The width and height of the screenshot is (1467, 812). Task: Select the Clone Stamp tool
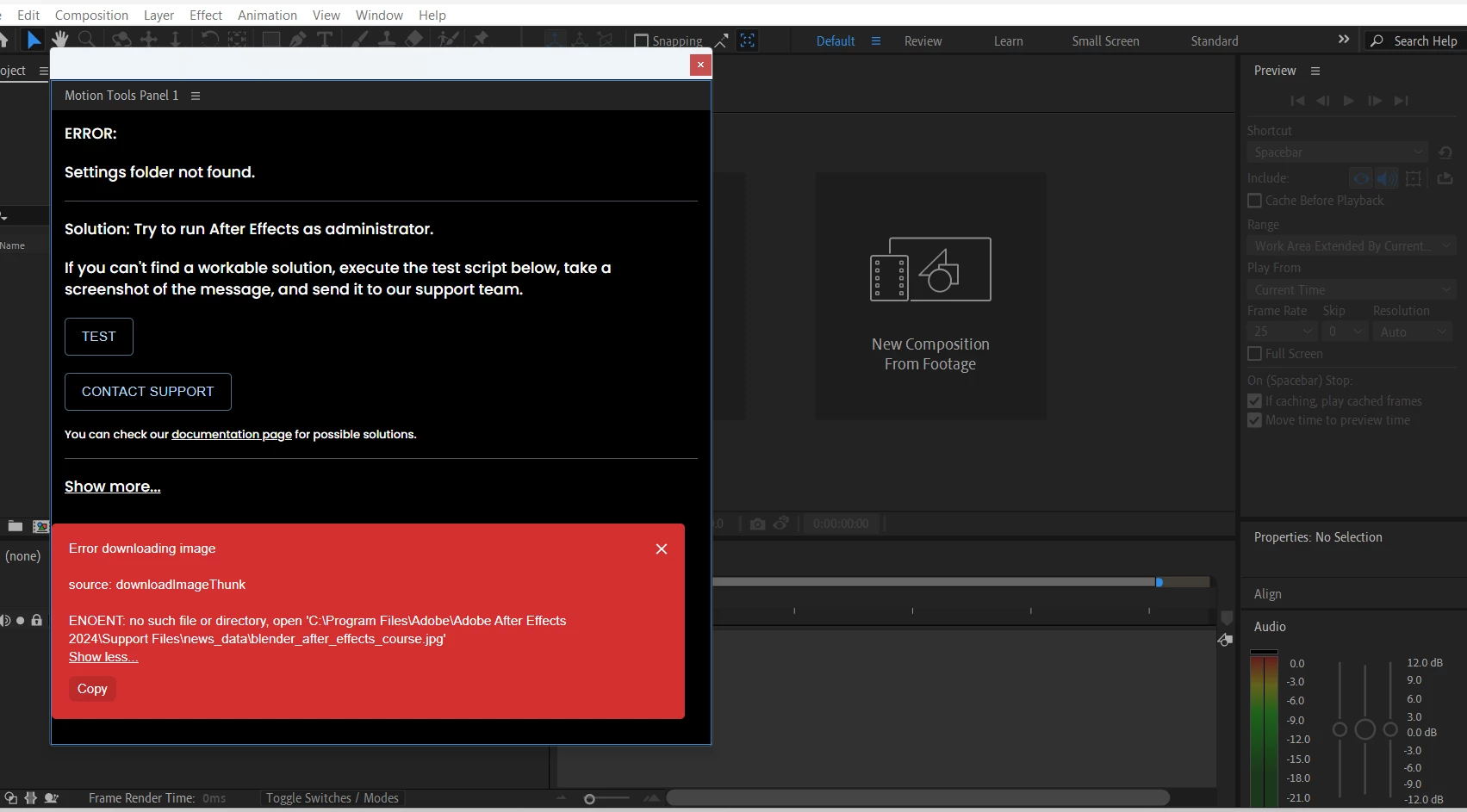click(x=387, y=40)
